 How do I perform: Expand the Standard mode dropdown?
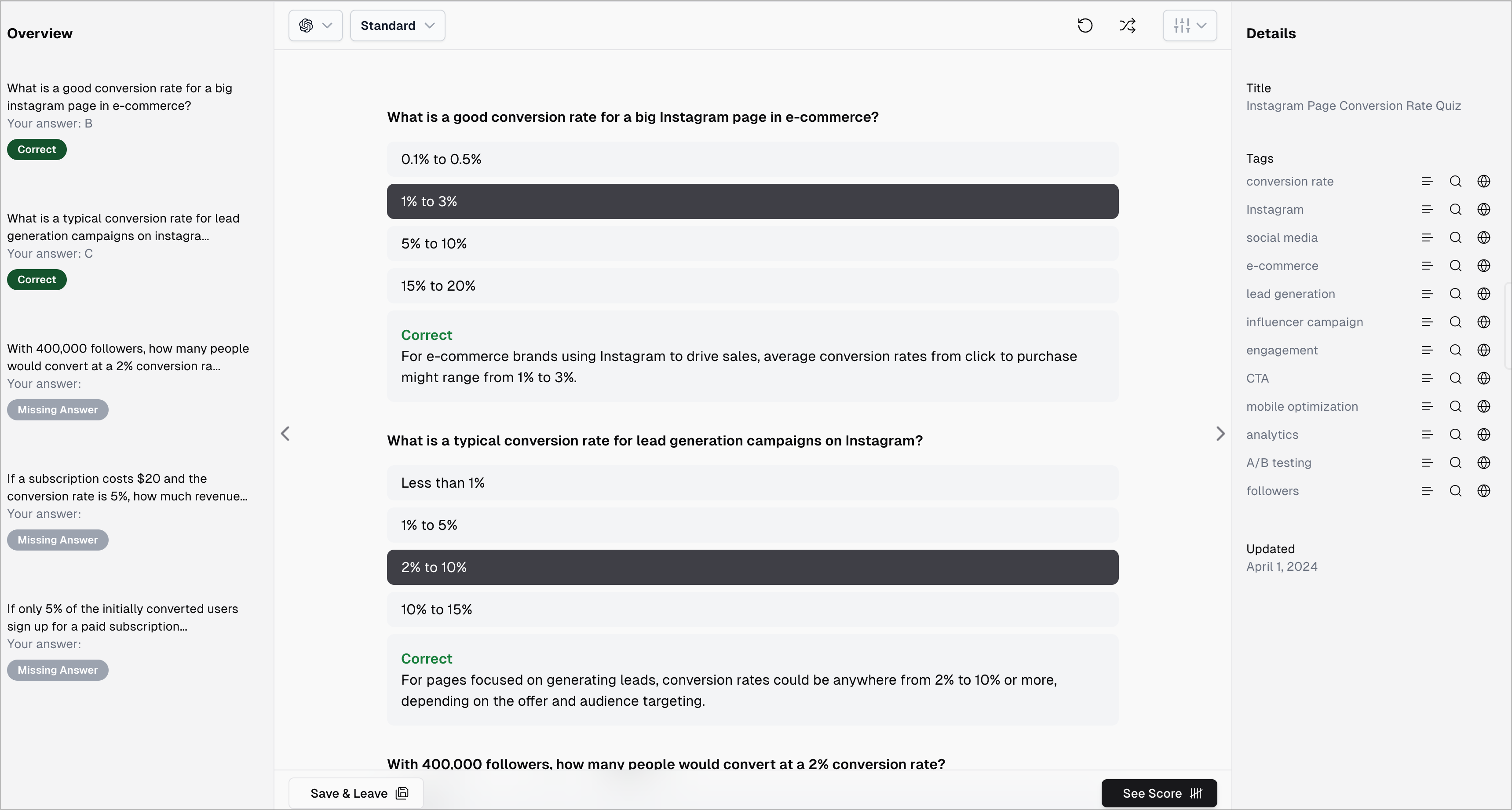coord(398,26)
